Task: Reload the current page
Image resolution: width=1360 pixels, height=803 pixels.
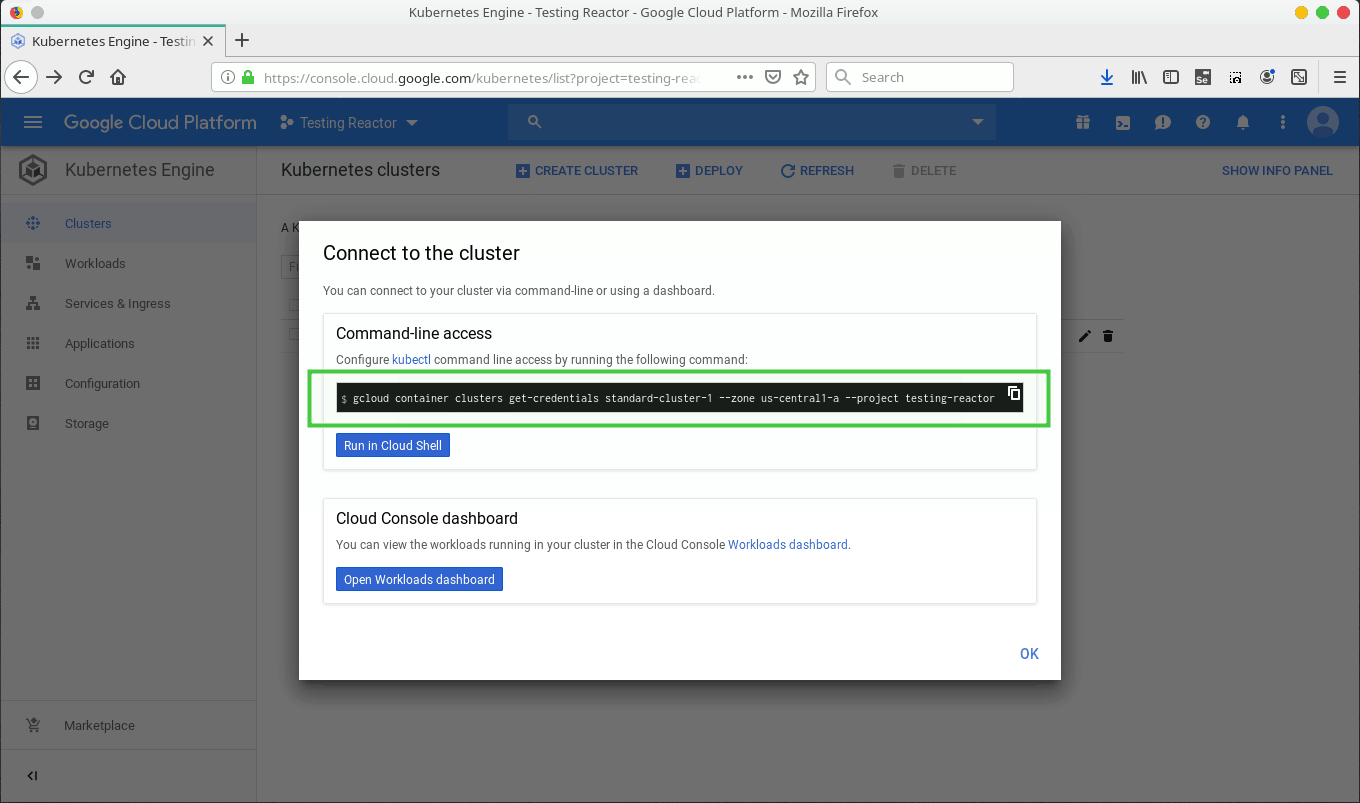Action: pos(86,77)
